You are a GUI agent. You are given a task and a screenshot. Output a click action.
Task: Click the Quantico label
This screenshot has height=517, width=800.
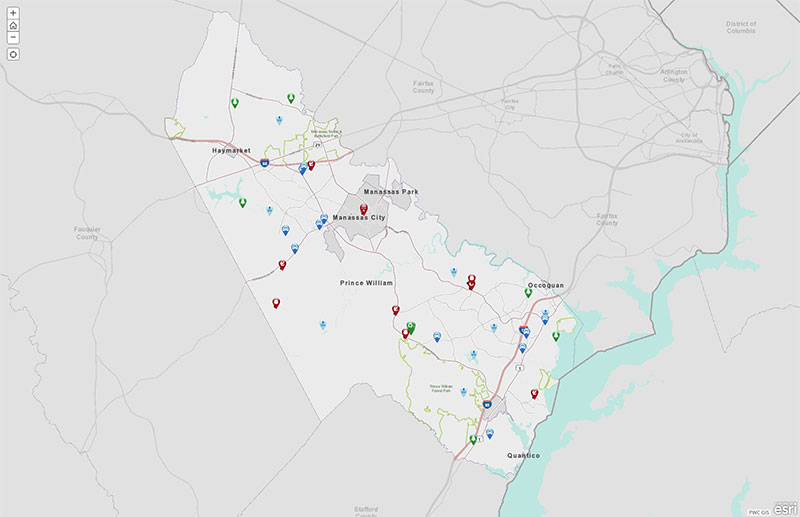click(523, 455)
